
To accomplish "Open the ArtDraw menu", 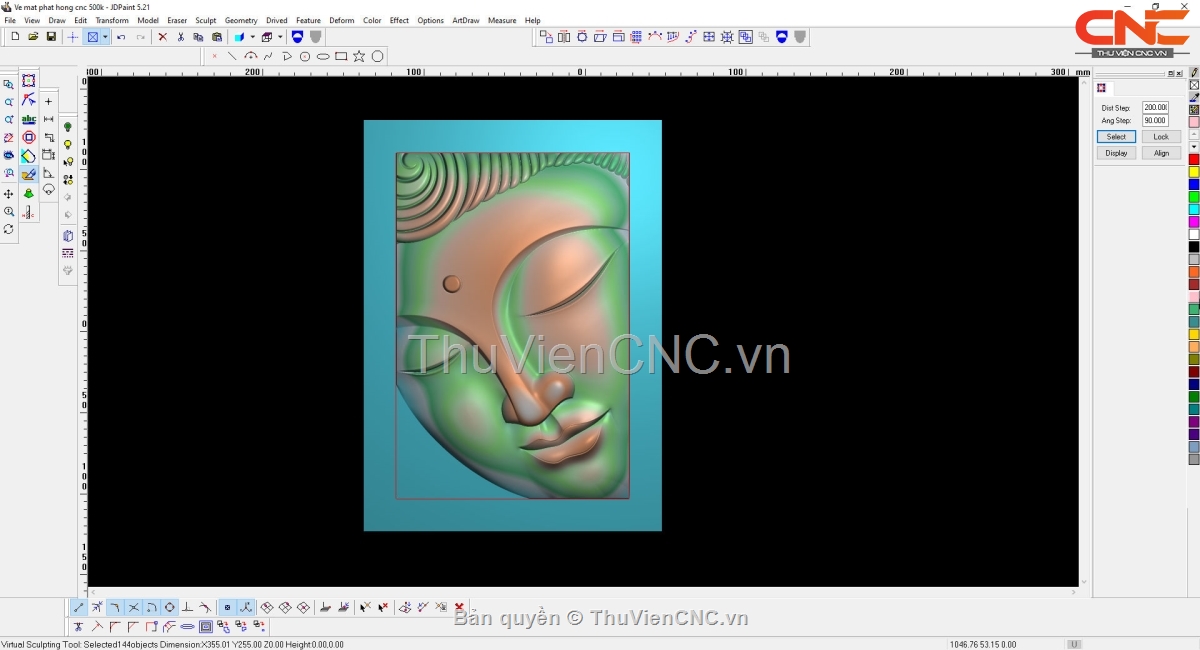I will coord(465,20).
